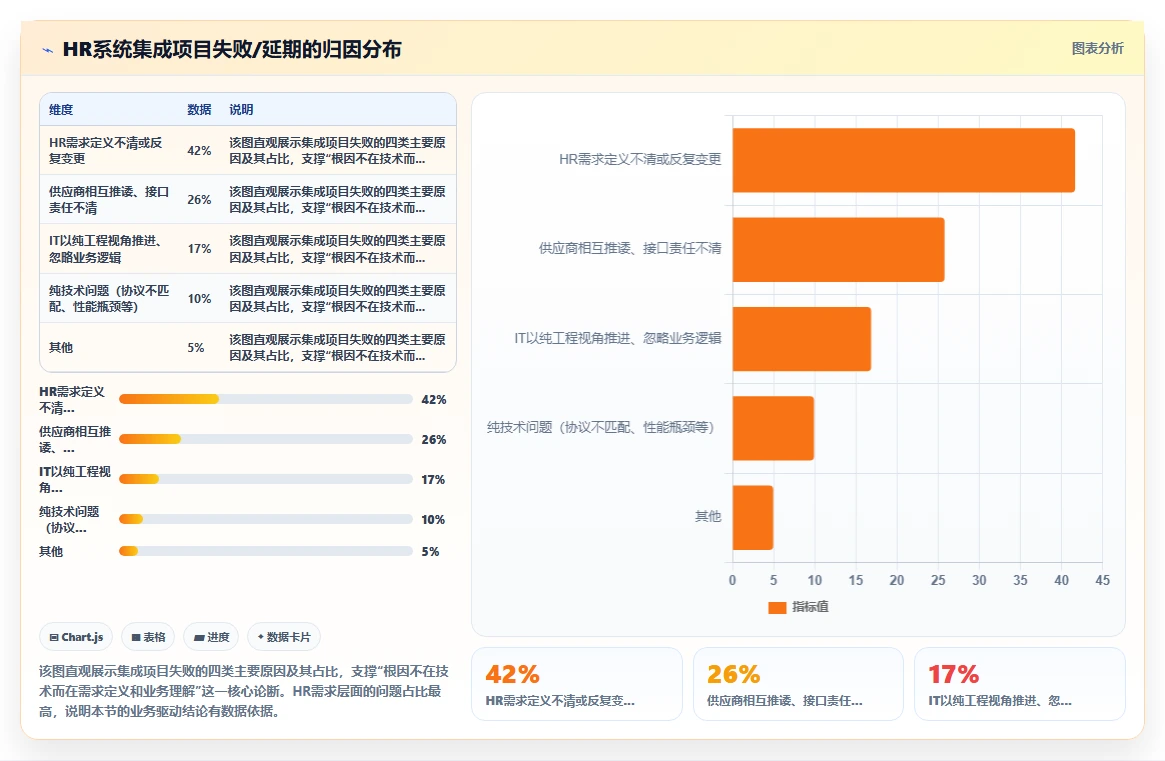
Task: Select the Chart.js tag chip
Action: 76,637
